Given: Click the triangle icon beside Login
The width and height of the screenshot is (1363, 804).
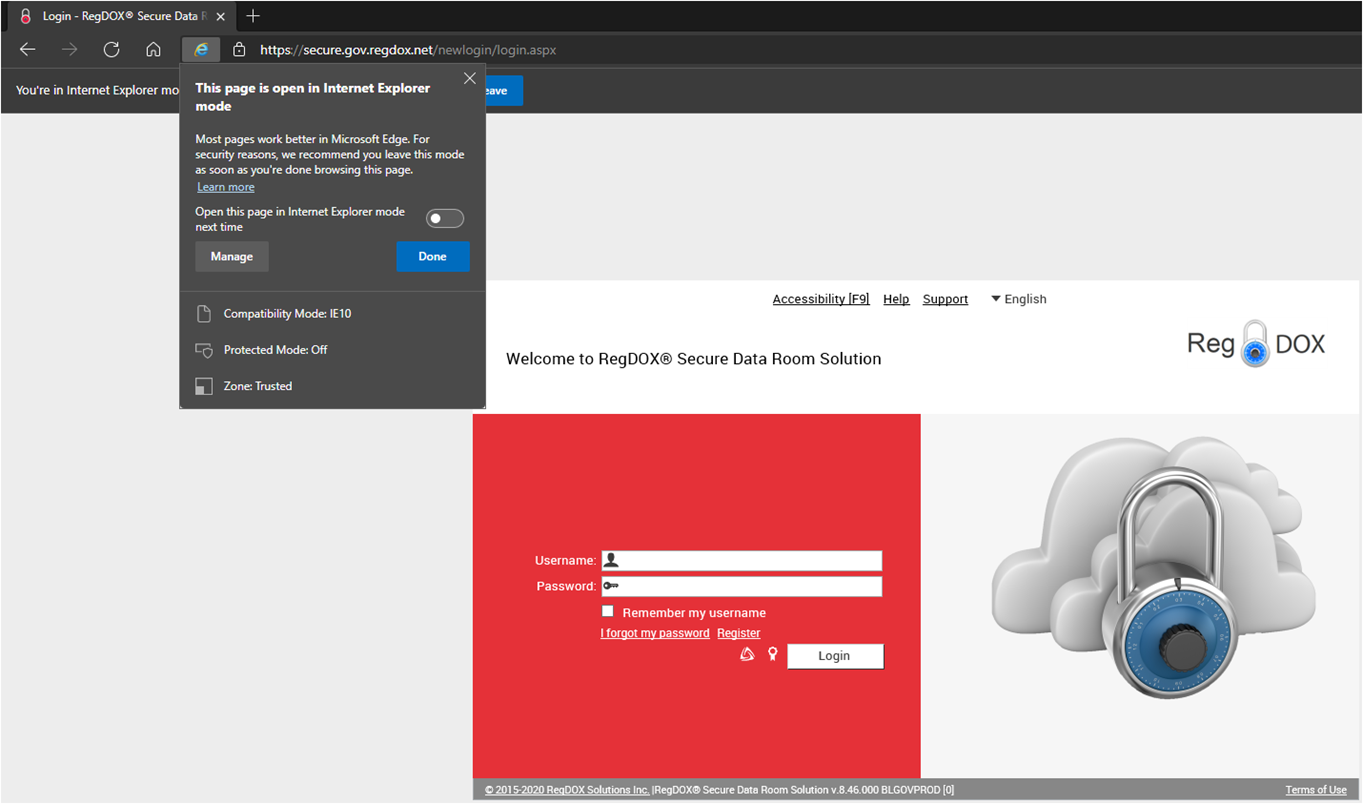Looking at the screenshot, I should pyautogui.click(x=747, y=655).
